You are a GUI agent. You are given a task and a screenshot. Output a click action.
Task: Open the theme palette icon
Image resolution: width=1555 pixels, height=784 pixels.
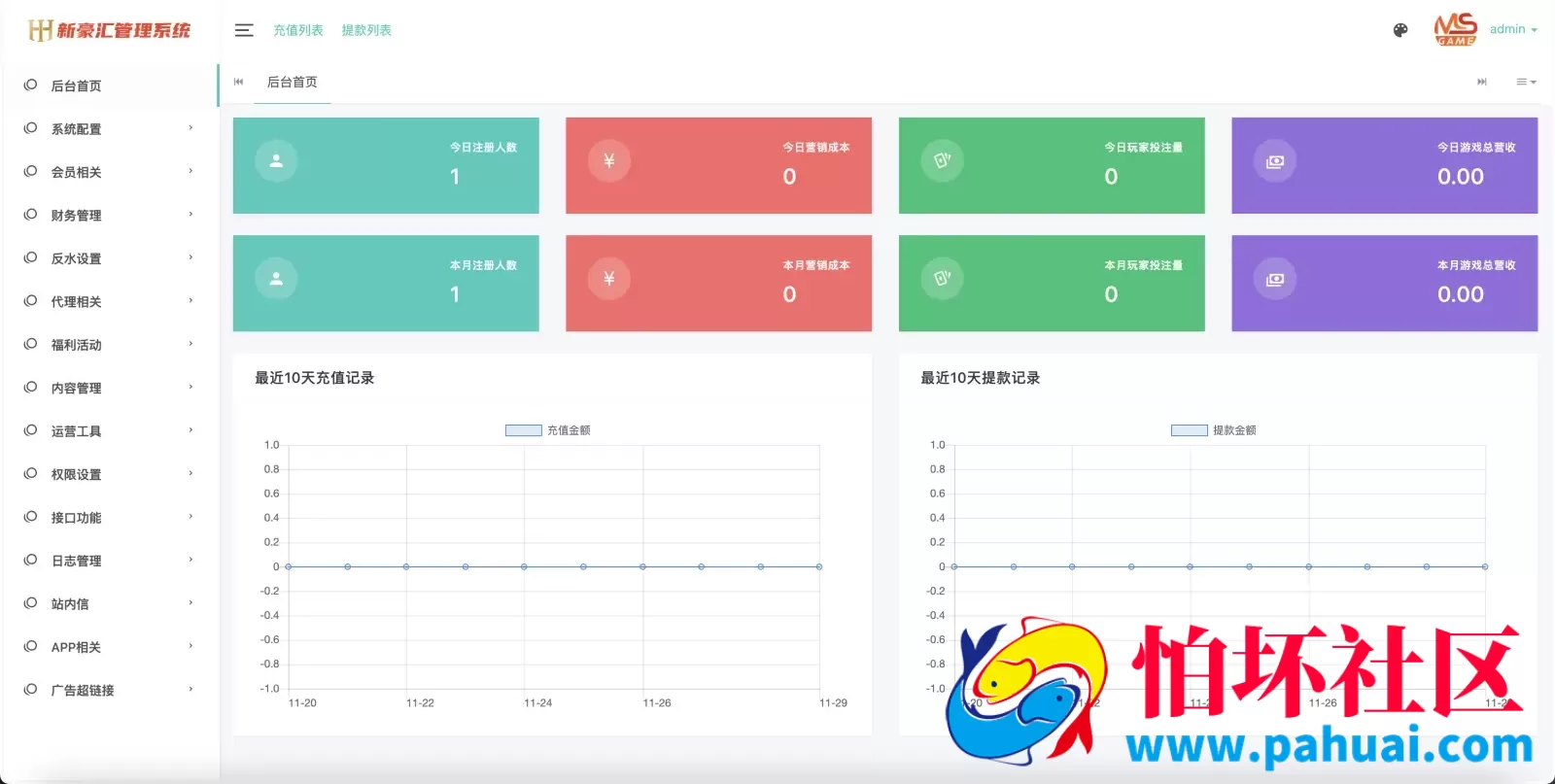point(1400,30)
